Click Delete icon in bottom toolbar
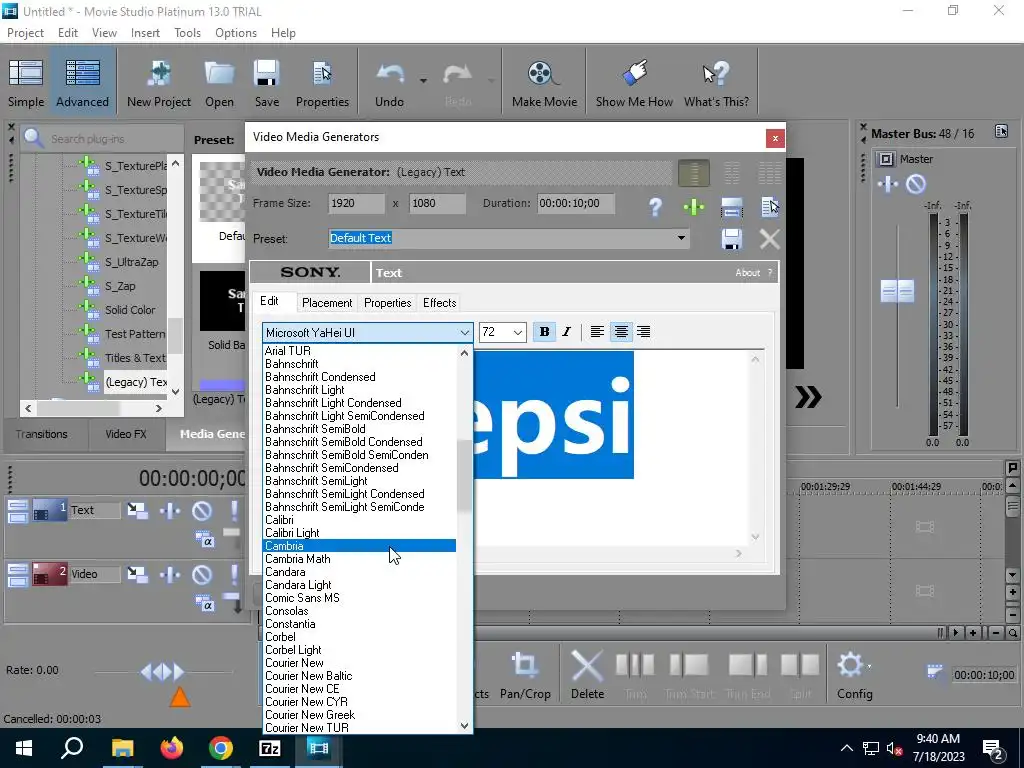The height and width of the screenshot is (768, 1024). (587, 677)
